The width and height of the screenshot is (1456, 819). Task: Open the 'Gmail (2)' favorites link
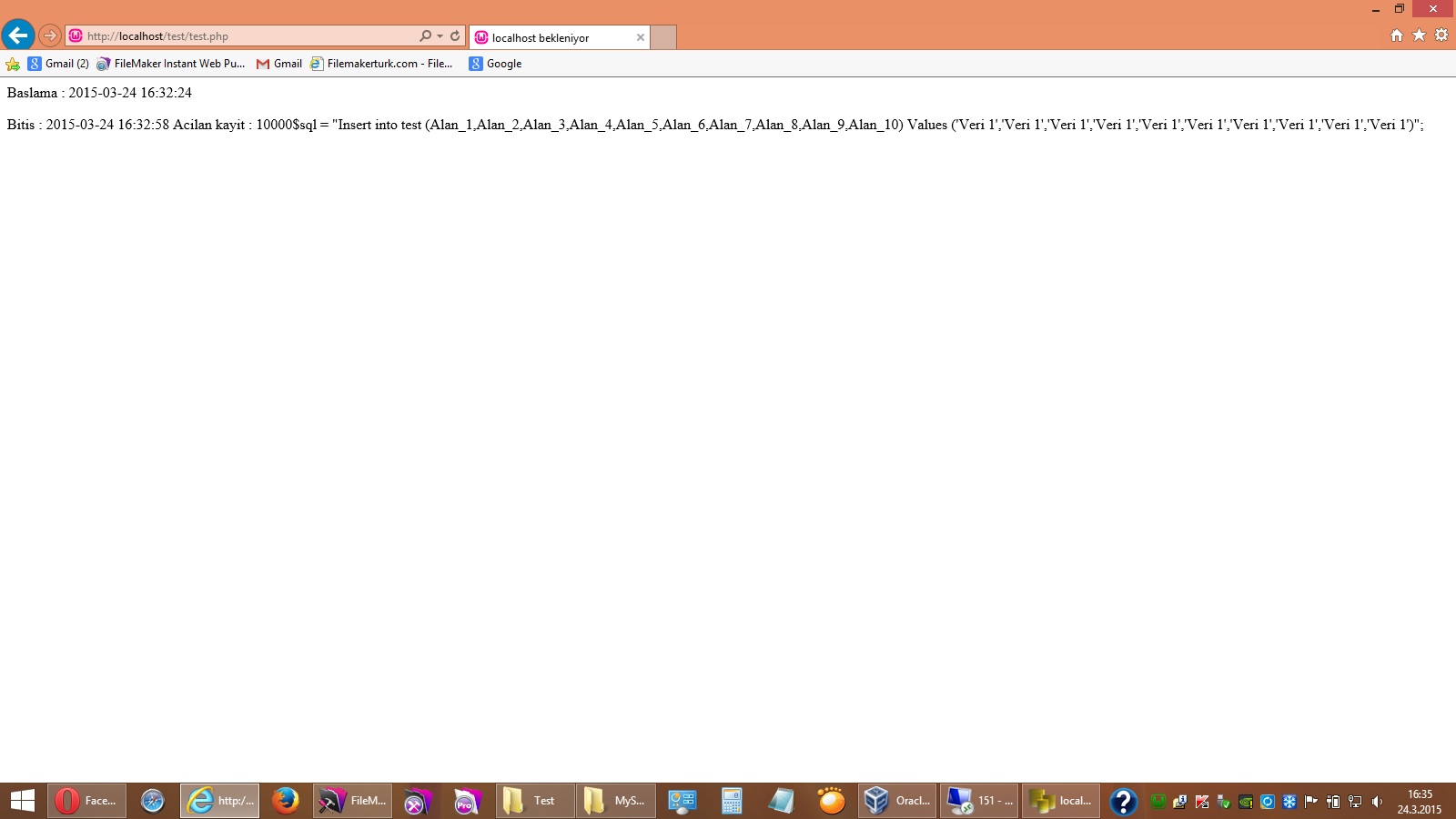[59, 64]
